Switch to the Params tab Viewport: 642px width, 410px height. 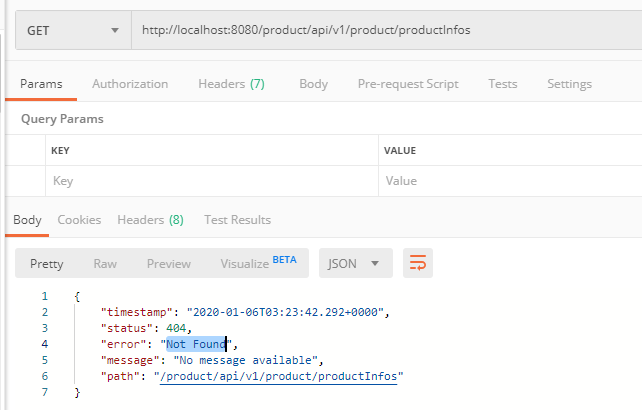[41, 84]
